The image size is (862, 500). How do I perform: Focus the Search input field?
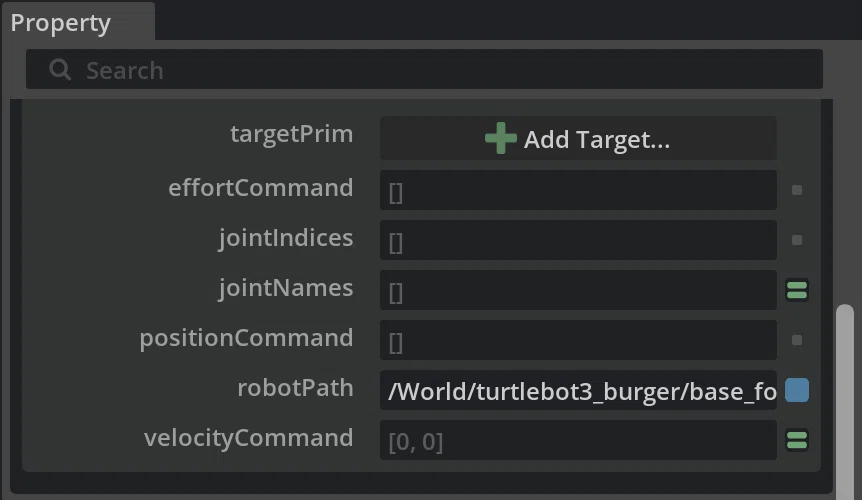(424, 69)
